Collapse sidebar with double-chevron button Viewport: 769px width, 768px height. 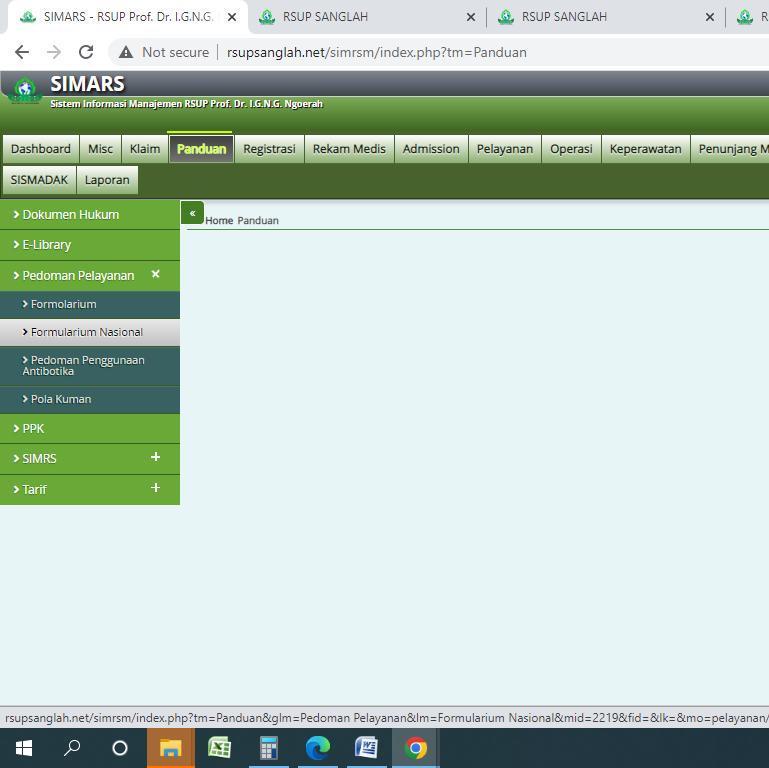click(x=192, y=213)
